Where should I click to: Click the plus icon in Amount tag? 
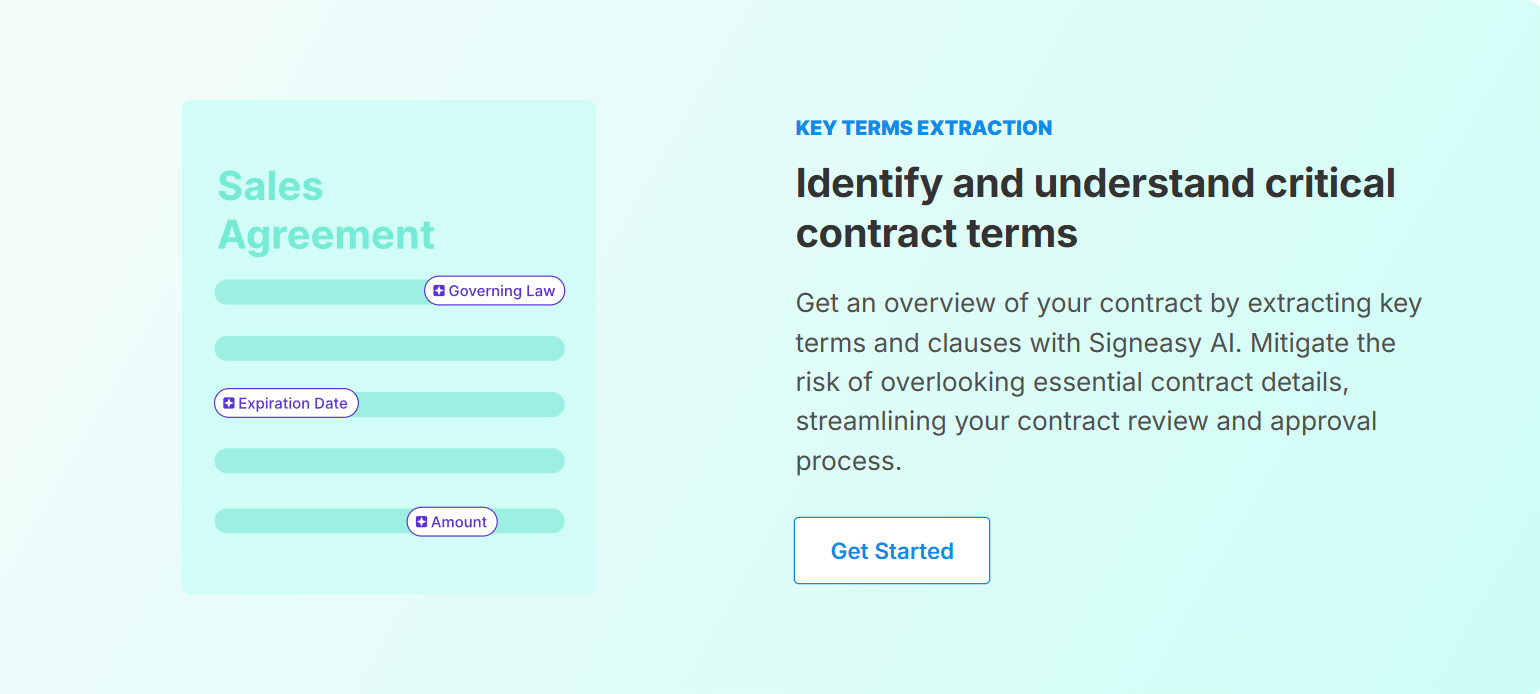[420, 521]
